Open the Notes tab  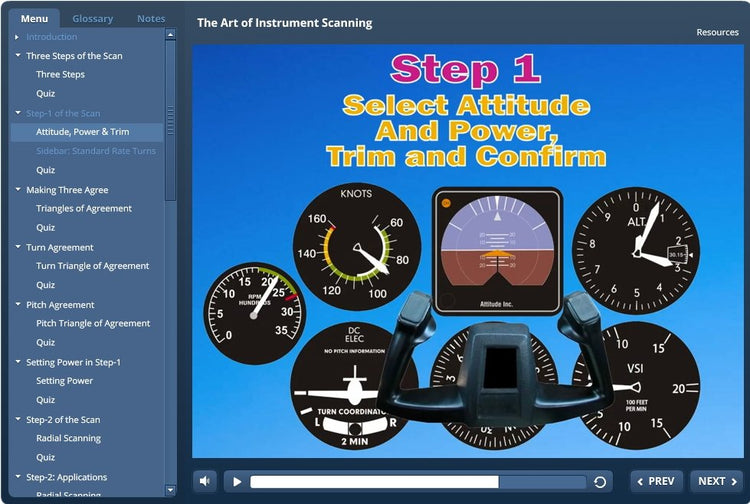(x=151, y=18)
